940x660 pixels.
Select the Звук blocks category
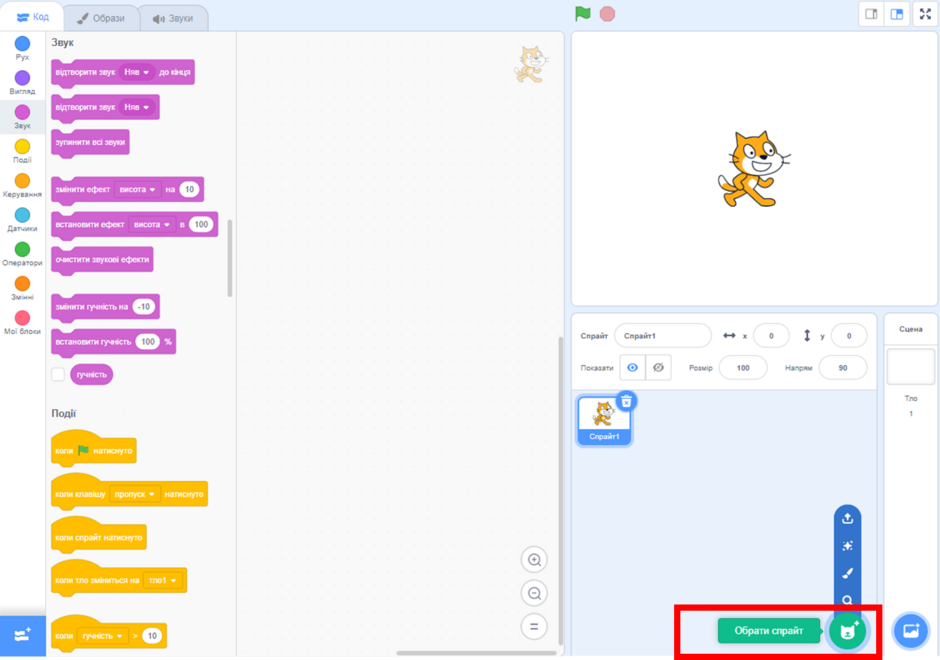coord(22,116)
